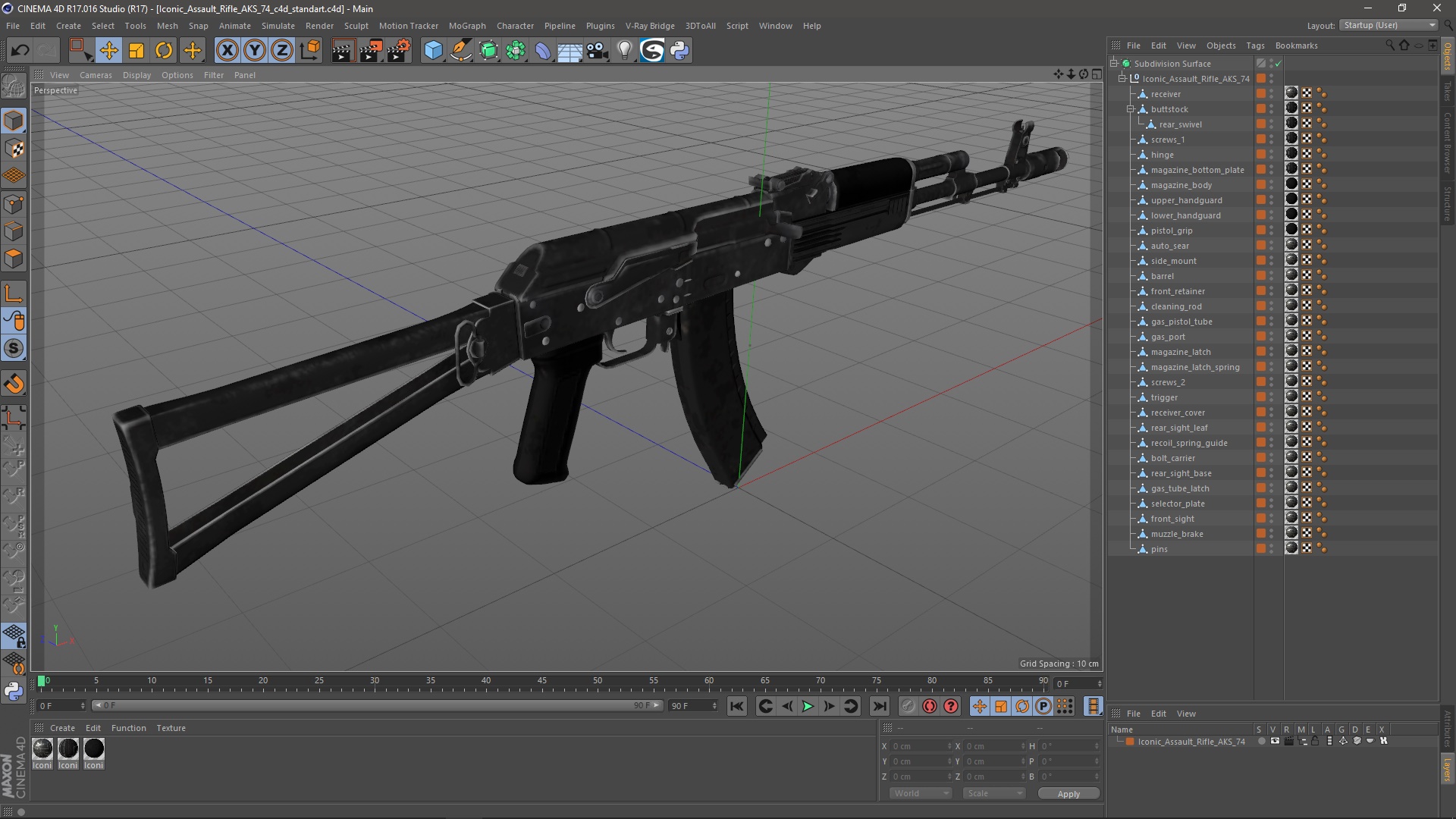The width and height of the screenshot is (1456, 819).
Task: Open viewport Cameras menu
Action: (96, 75)
